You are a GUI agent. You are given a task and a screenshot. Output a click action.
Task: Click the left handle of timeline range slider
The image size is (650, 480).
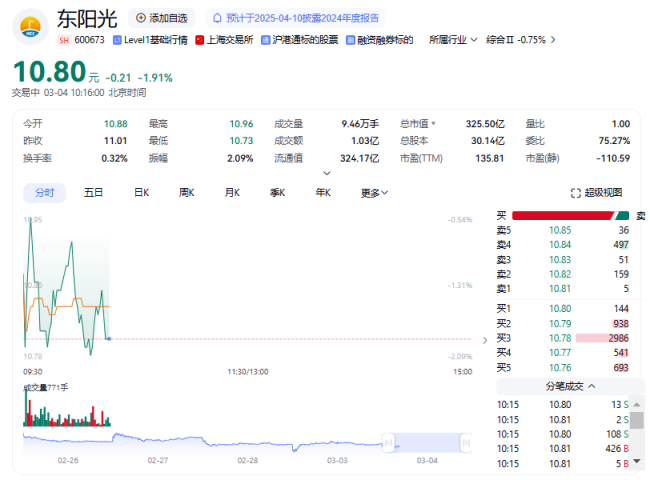coord(388,443)
